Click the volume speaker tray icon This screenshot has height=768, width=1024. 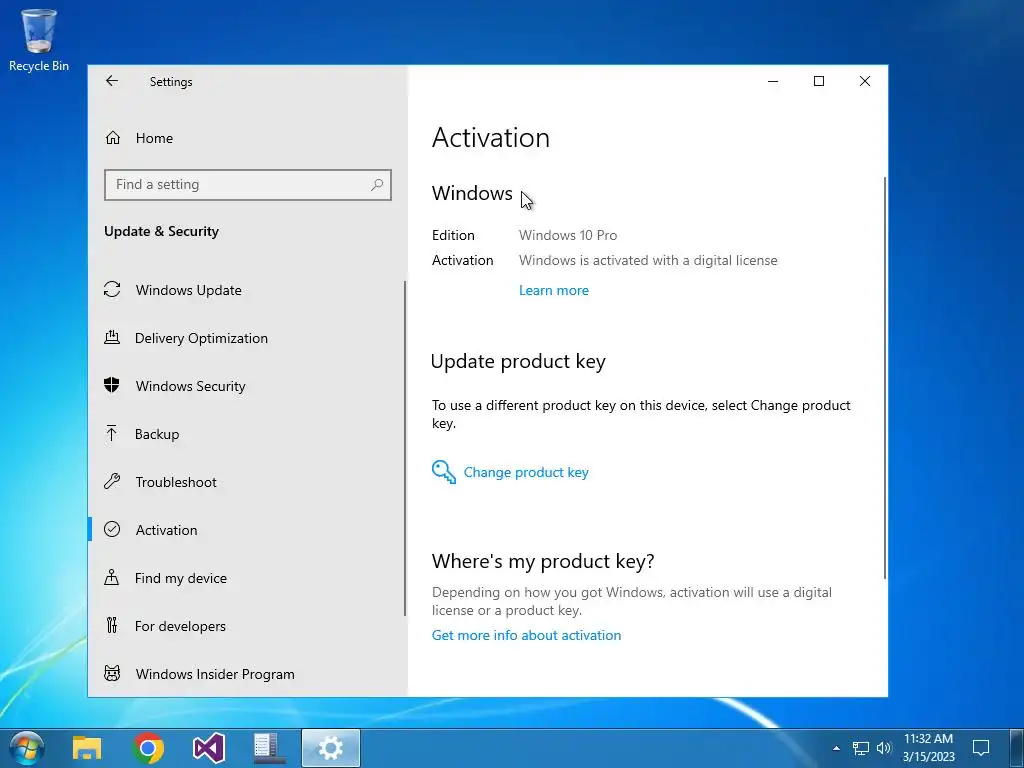(x=884, y=748)
